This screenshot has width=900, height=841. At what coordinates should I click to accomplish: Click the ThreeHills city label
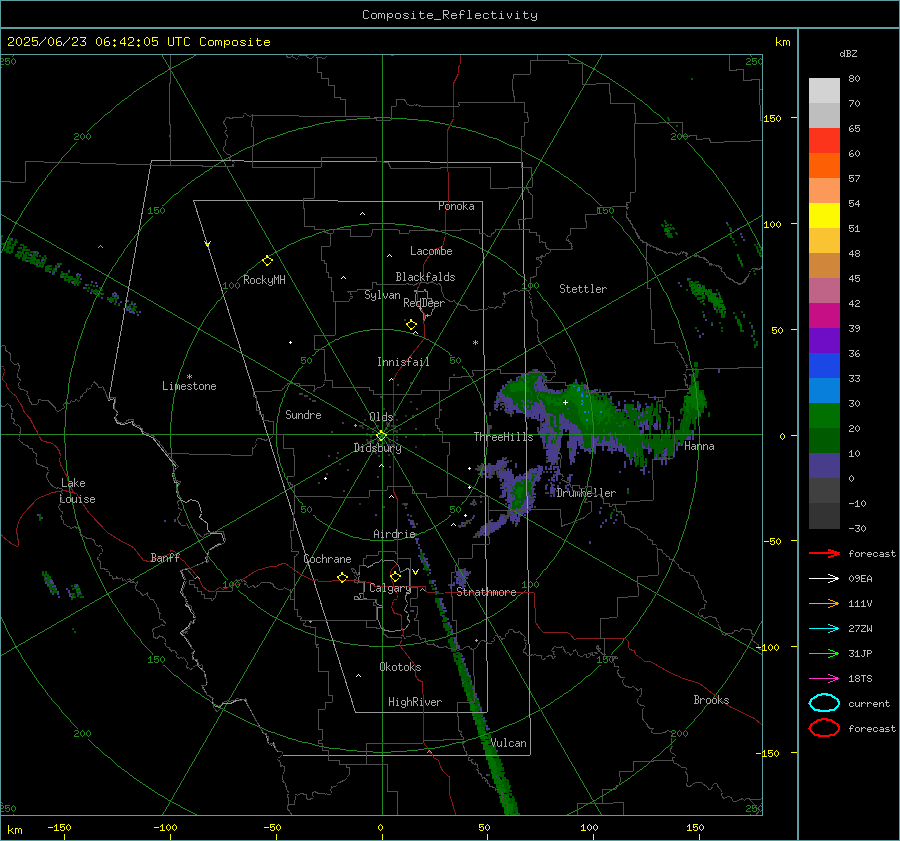pyautogui.click(x=503, y=437)
